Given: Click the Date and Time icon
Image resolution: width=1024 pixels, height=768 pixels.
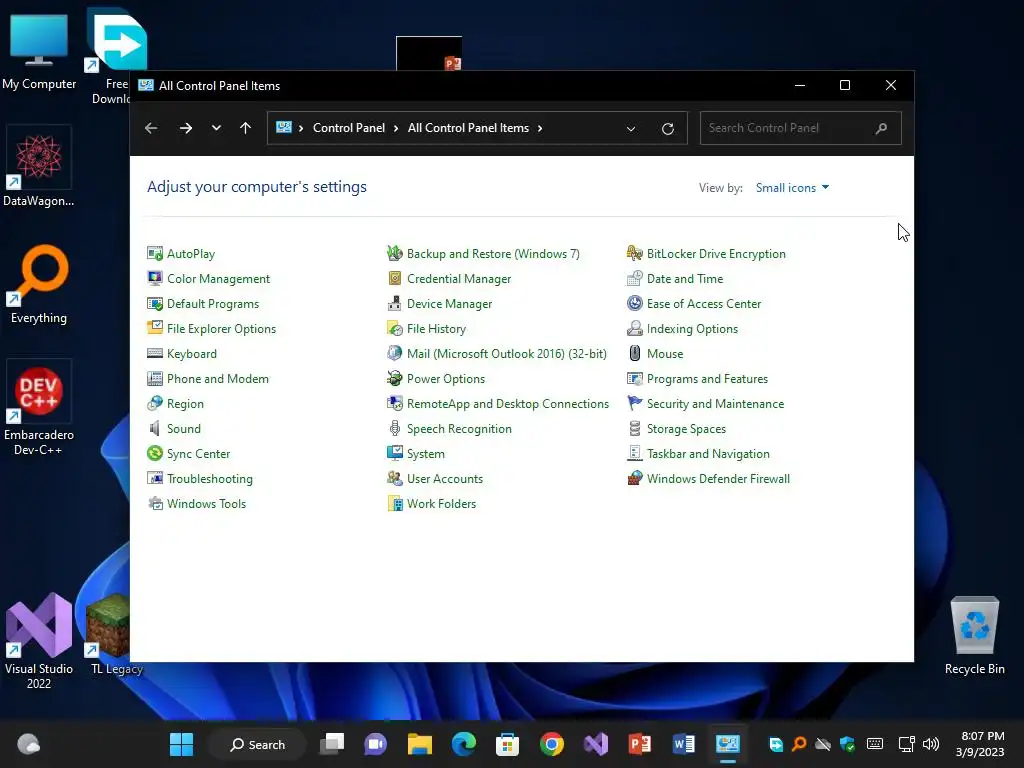Looking at the screenshot, I should click(x=635, y=279).
